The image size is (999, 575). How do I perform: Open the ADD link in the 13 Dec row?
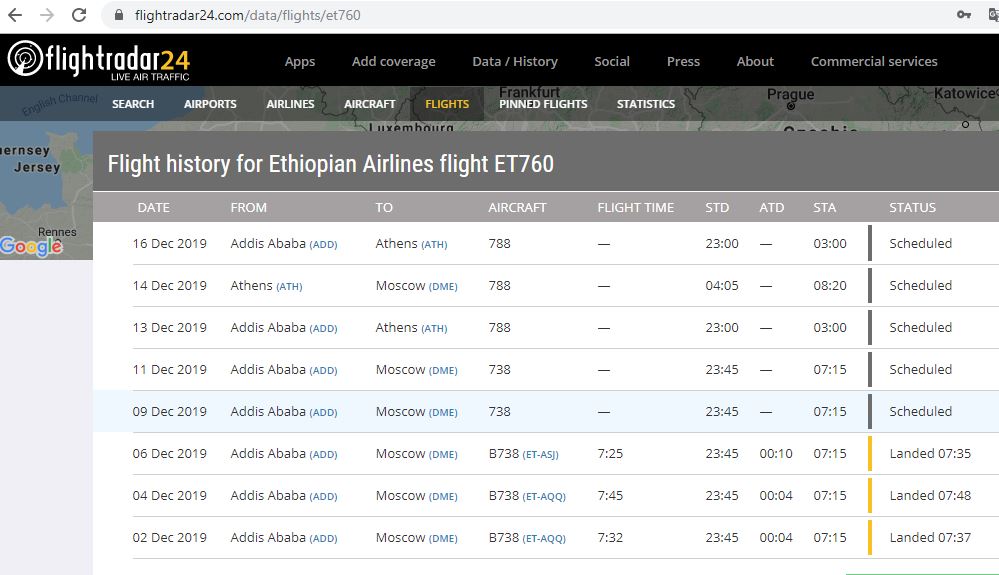(323, 329)
